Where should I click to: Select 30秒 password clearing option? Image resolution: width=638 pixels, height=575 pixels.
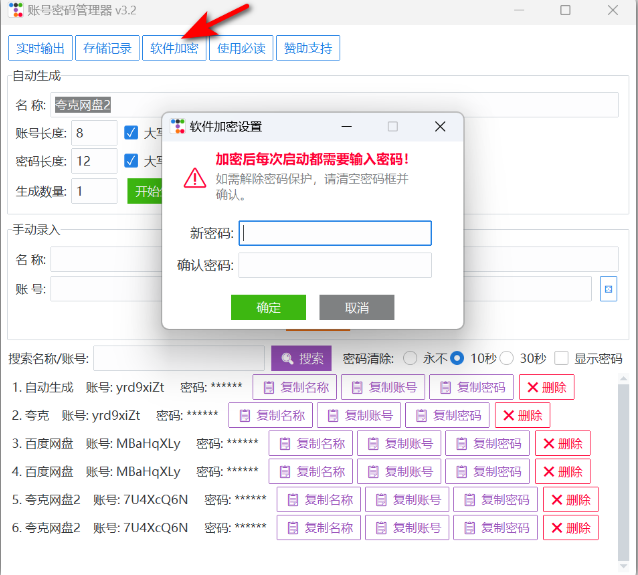pos(507,359)
